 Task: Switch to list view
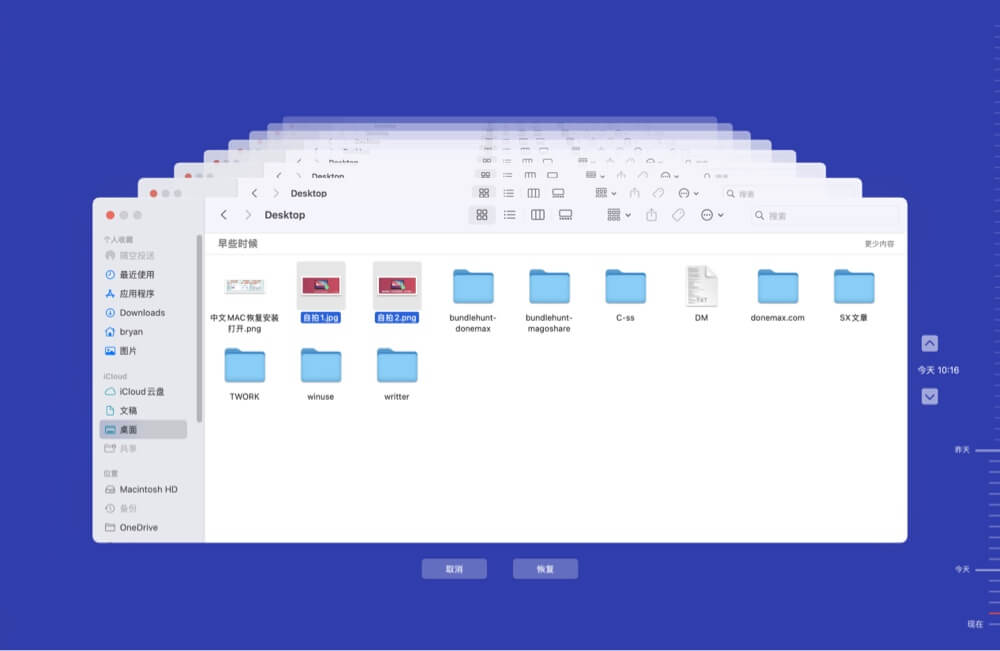510,215
